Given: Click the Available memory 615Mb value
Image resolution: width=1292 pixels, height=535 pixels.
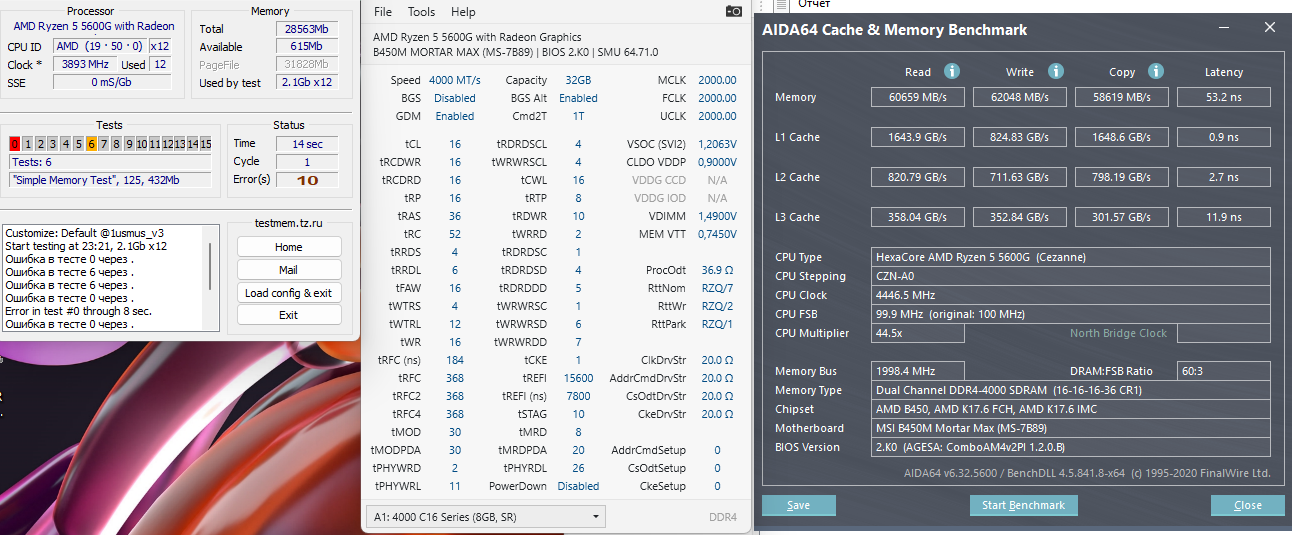Looking at the screenshot, I should [x=307, y=47].
